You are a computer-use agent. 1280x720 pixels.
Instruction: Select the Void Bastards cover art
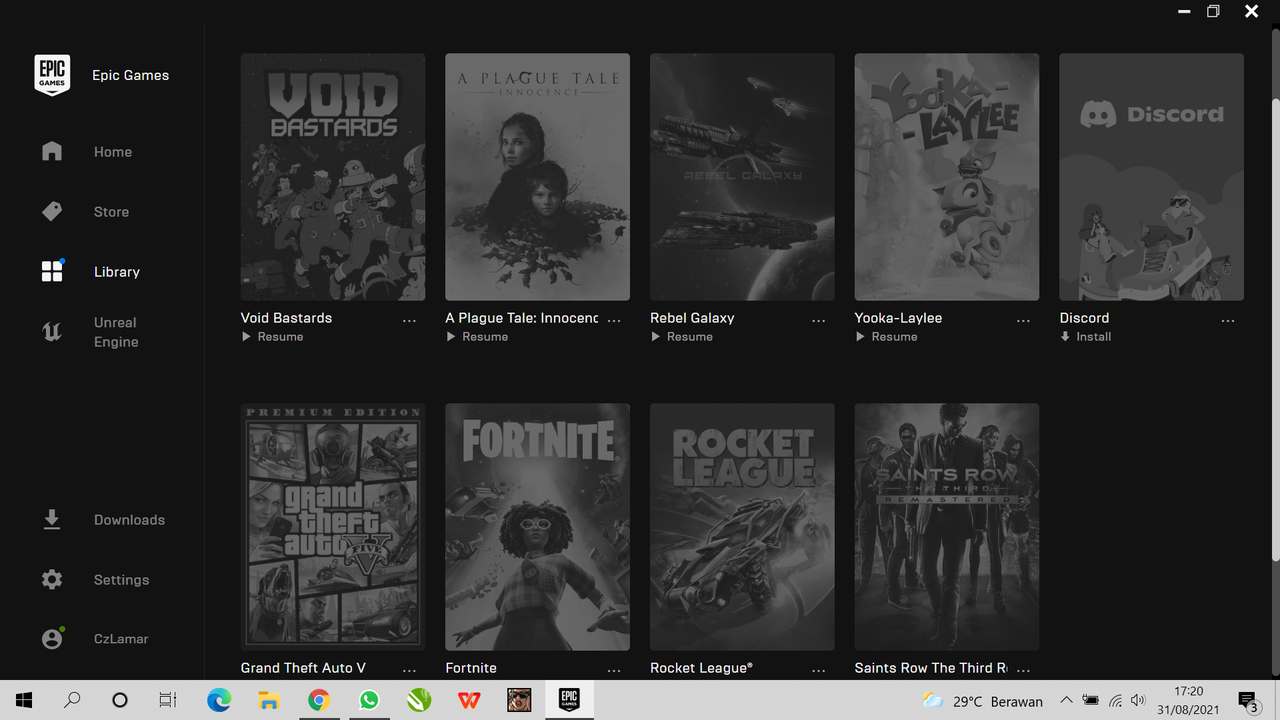point(333,177)
